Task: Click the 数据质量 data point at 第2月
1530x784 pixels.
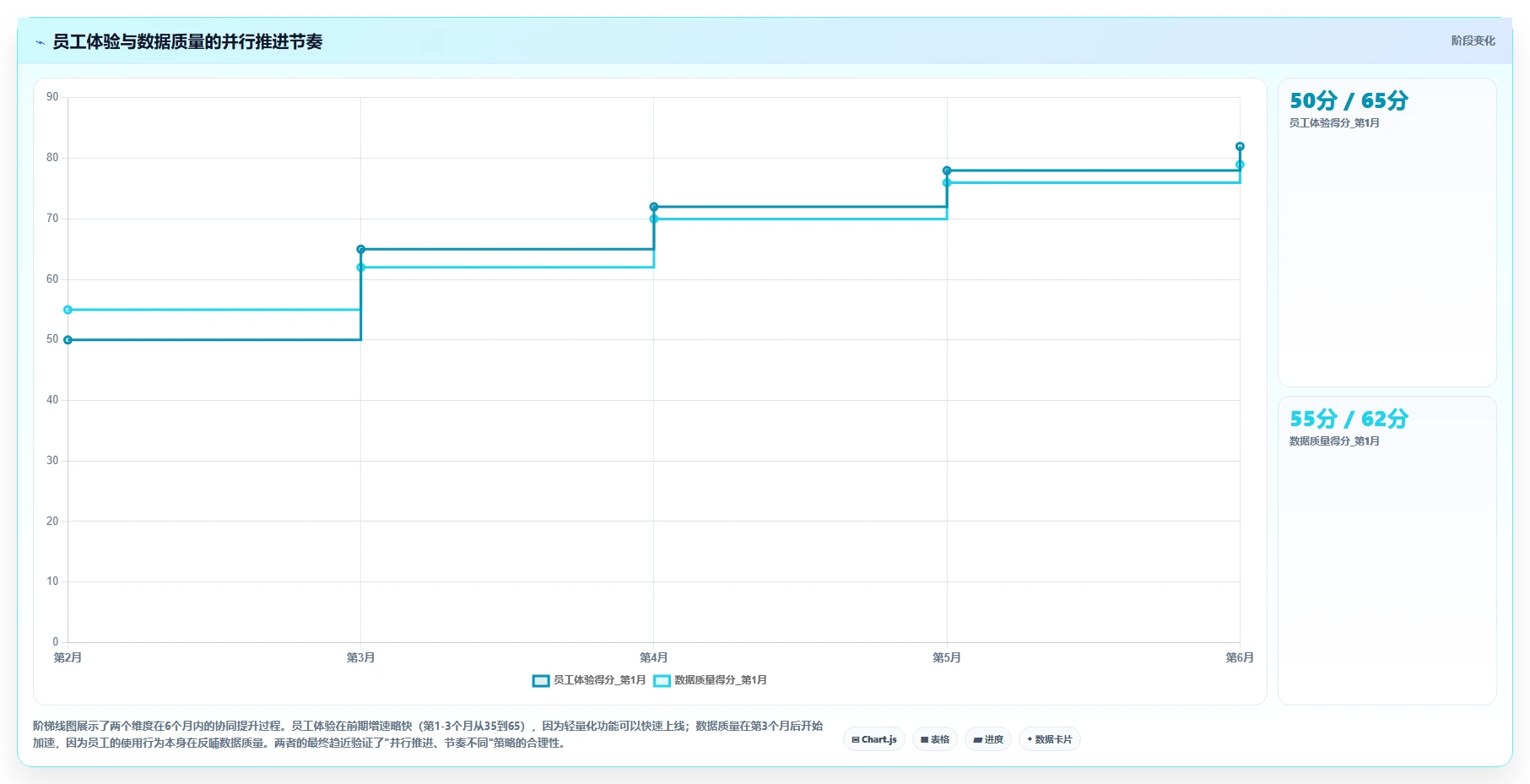Action: point(68,310)
